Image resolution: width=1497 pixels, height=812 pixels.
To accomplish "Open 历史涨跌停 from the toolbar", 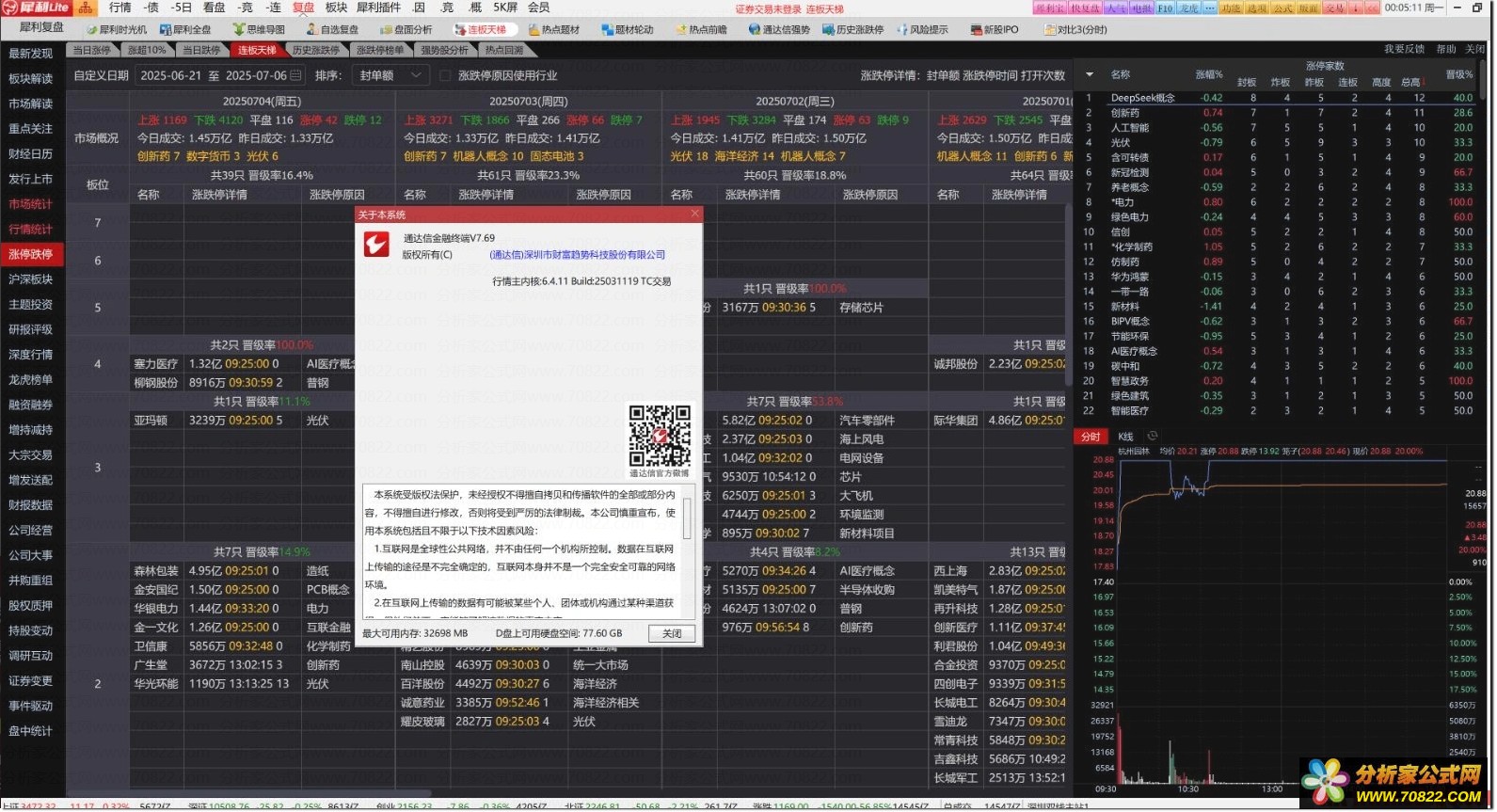I will (853, 29).
